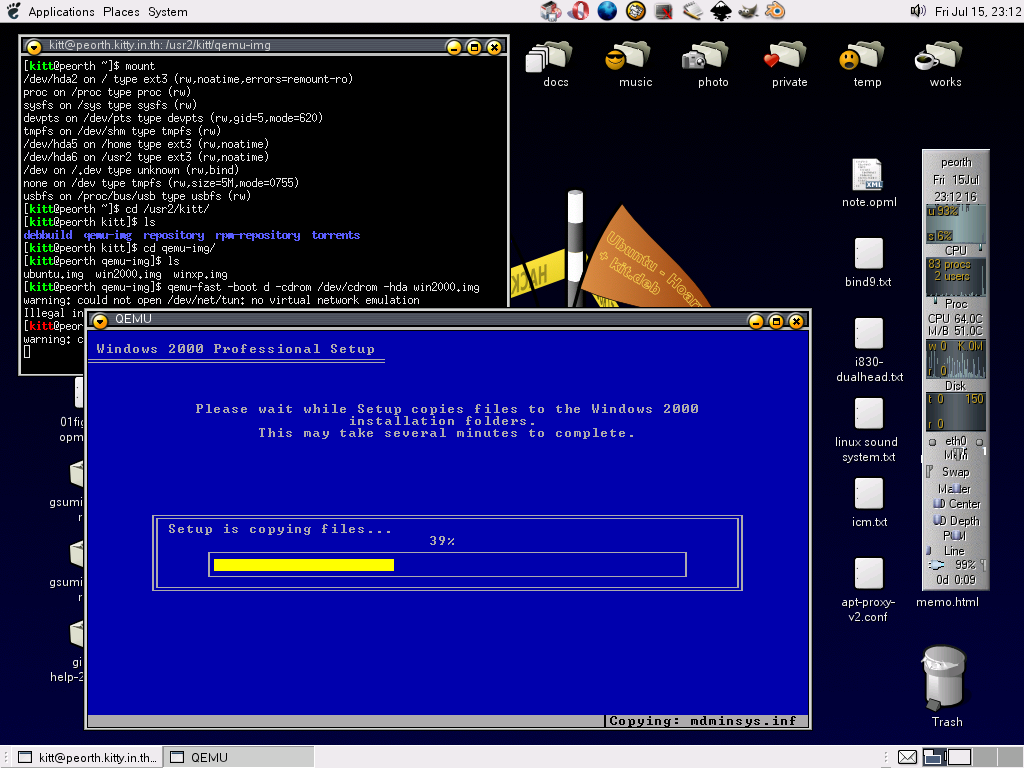Click the CPU chart in system monitor

pyautogui.click(x=955, y=223)
